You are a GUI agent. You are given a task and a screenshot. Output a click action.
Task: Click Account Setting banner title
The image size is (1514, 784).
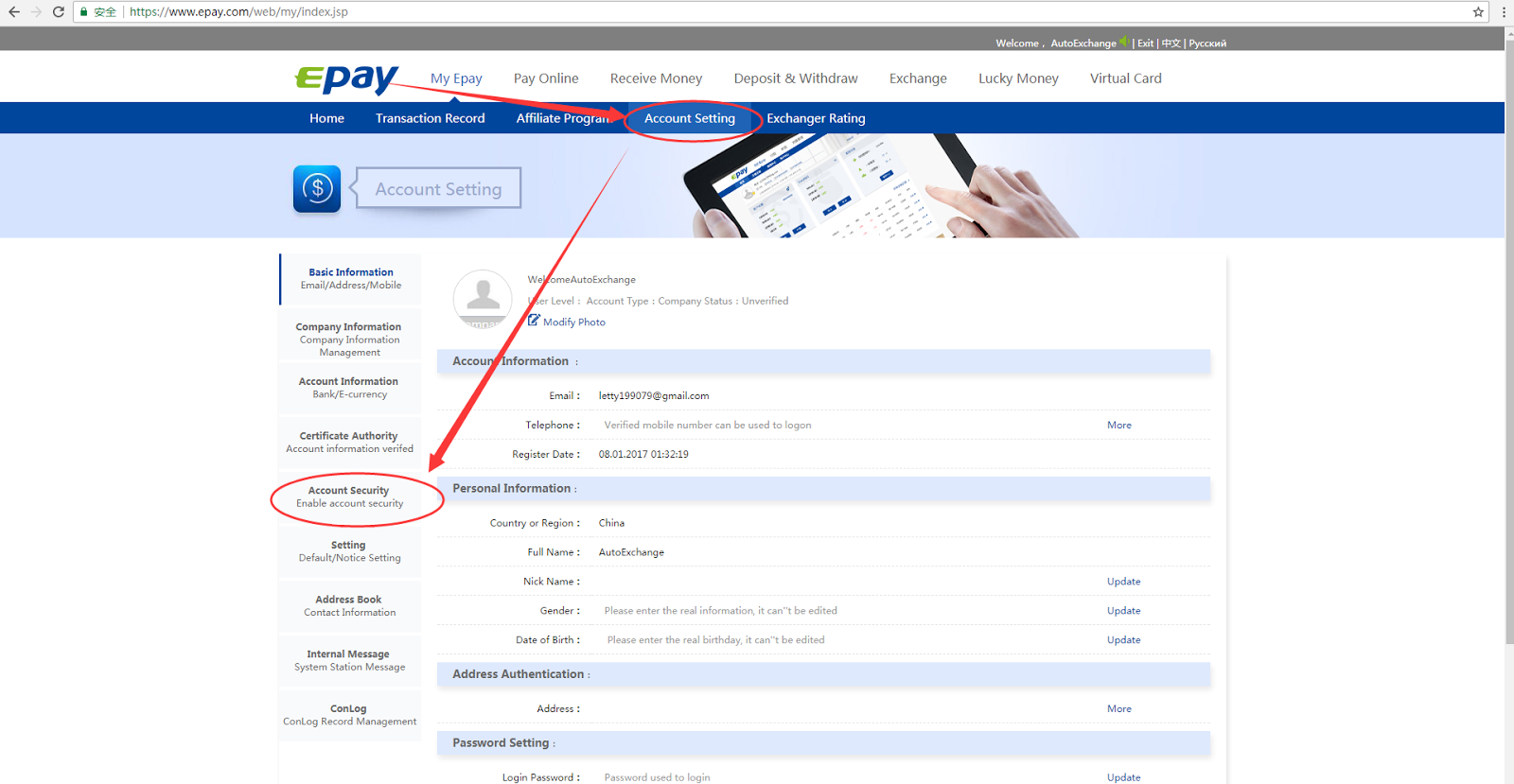pos(438,189)
